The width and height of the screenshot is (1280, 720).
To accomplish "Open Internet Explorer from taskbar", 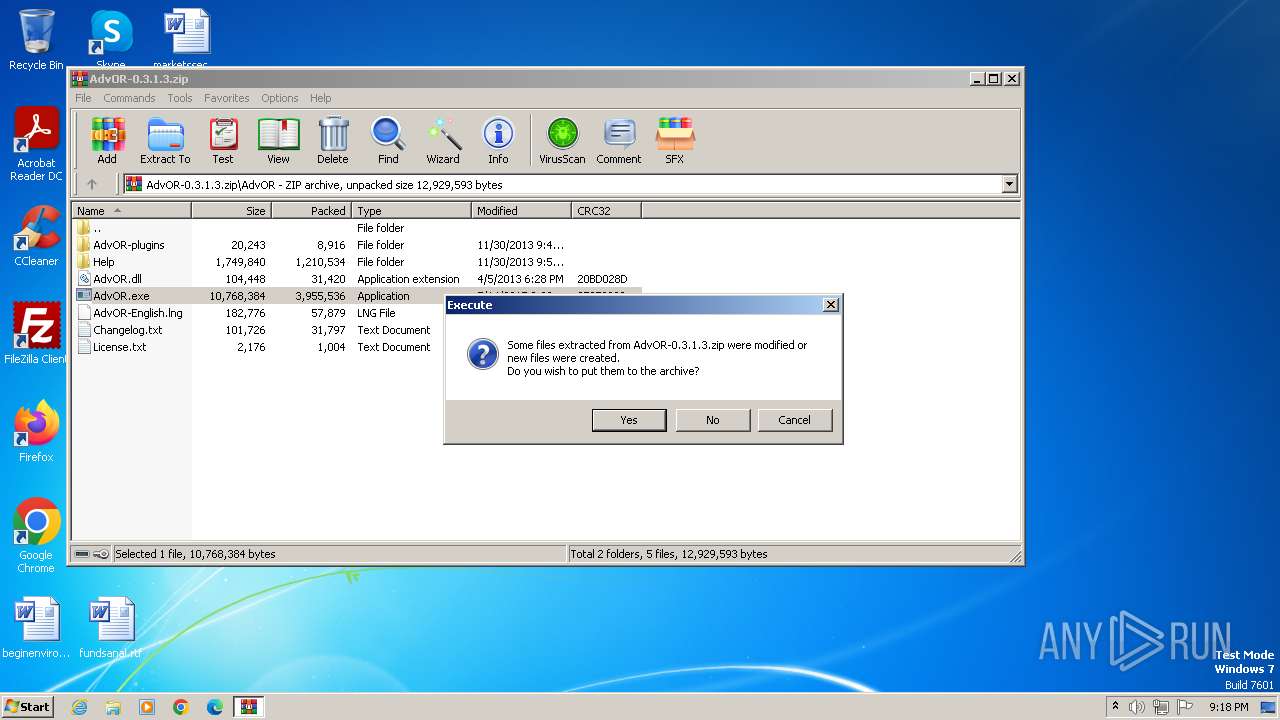I will (79, 707).
